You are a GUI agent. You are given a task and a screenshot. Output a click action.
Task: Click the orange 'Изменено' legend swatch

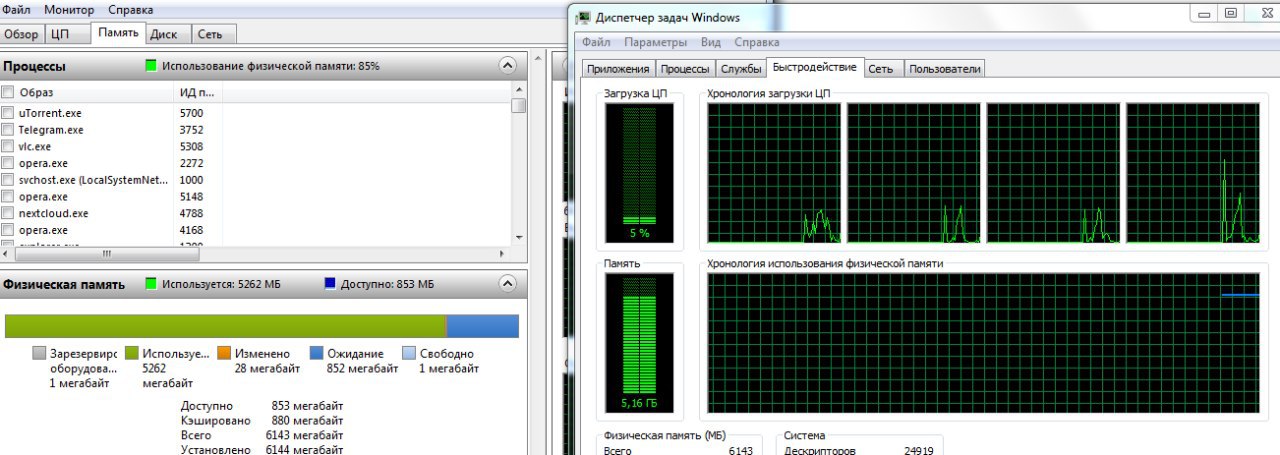(224, 353)
